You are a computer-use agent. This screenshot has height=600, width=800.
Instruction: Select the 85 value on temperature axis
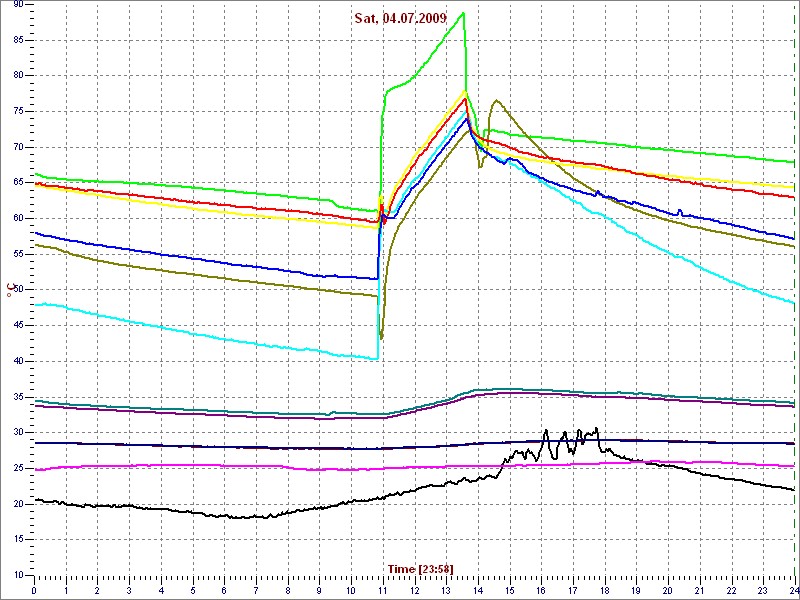pyautogui.click(x=18, y=40)
